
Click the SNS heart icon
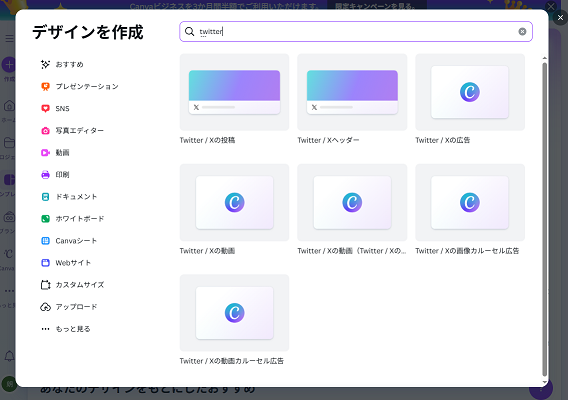[45, 109]
